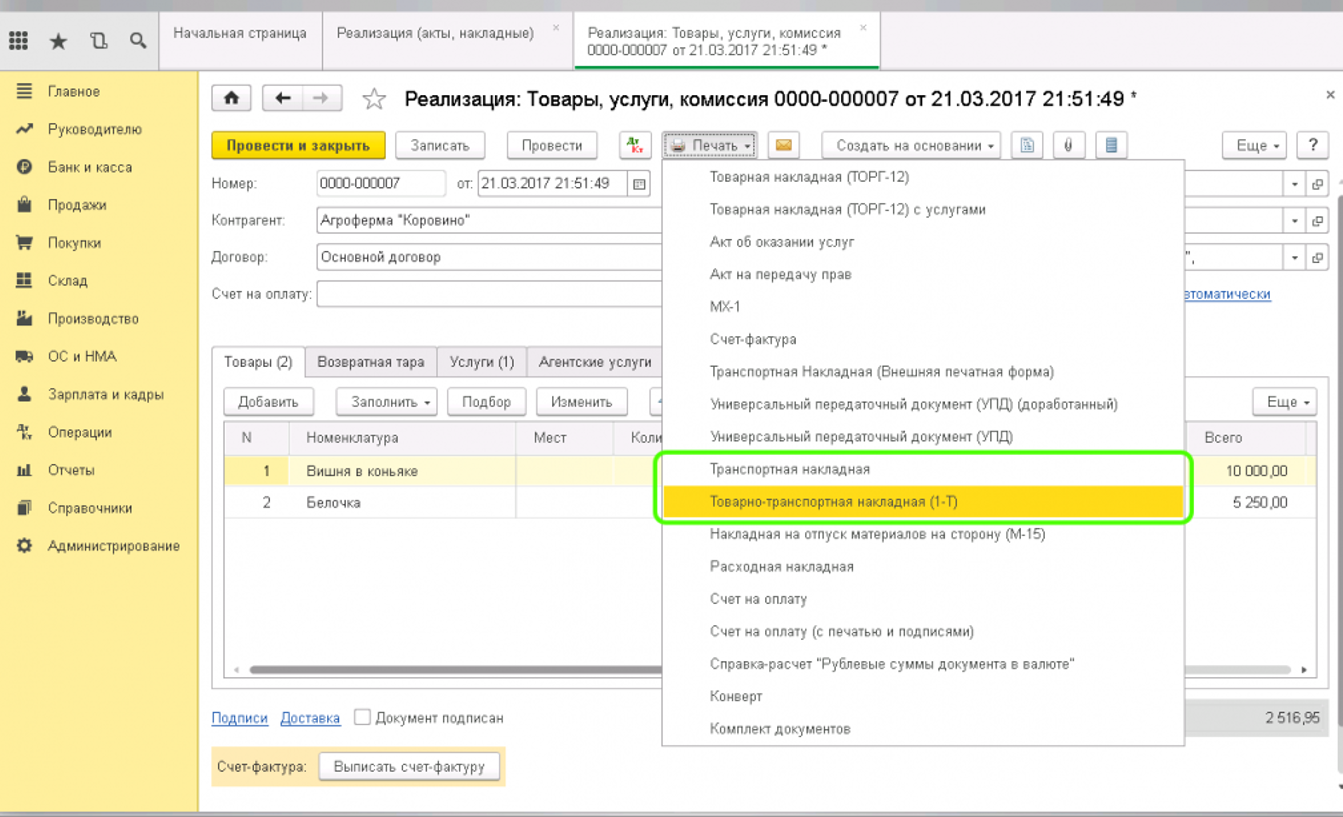Viewport: 1343px width, 817px height.
Task: Click the paperclip attachments icon
Action: pos(1068,145)
